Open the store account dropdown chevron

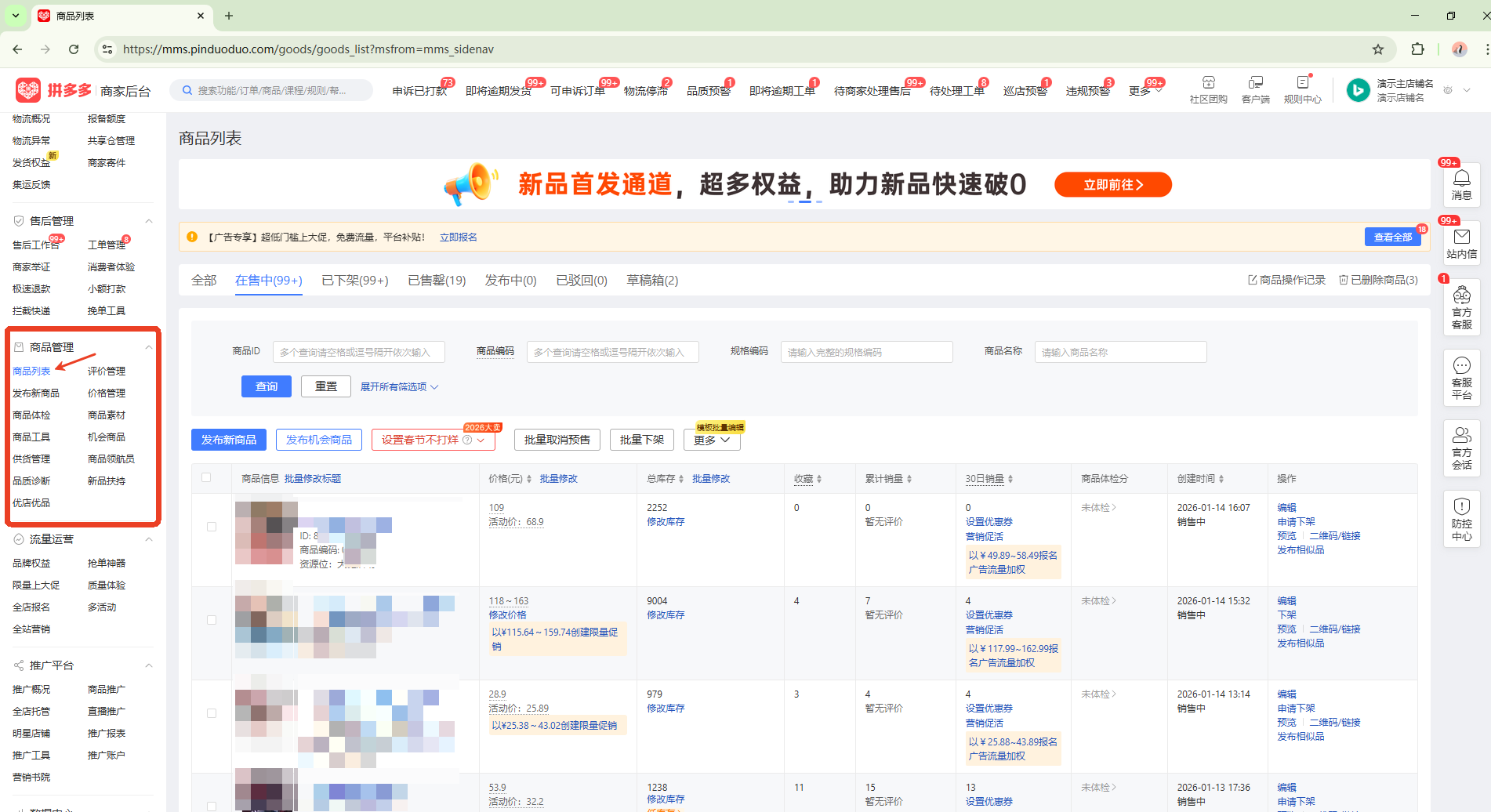pos(1467,90)
